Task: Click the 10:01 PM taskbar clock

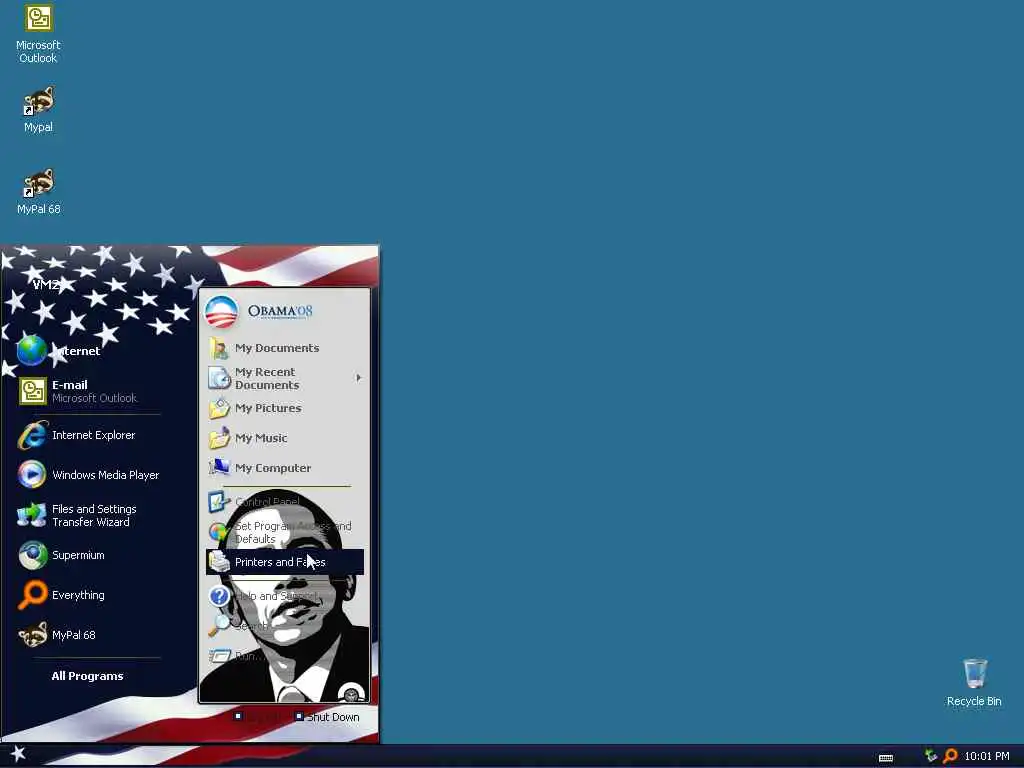Action: point(987,756)
